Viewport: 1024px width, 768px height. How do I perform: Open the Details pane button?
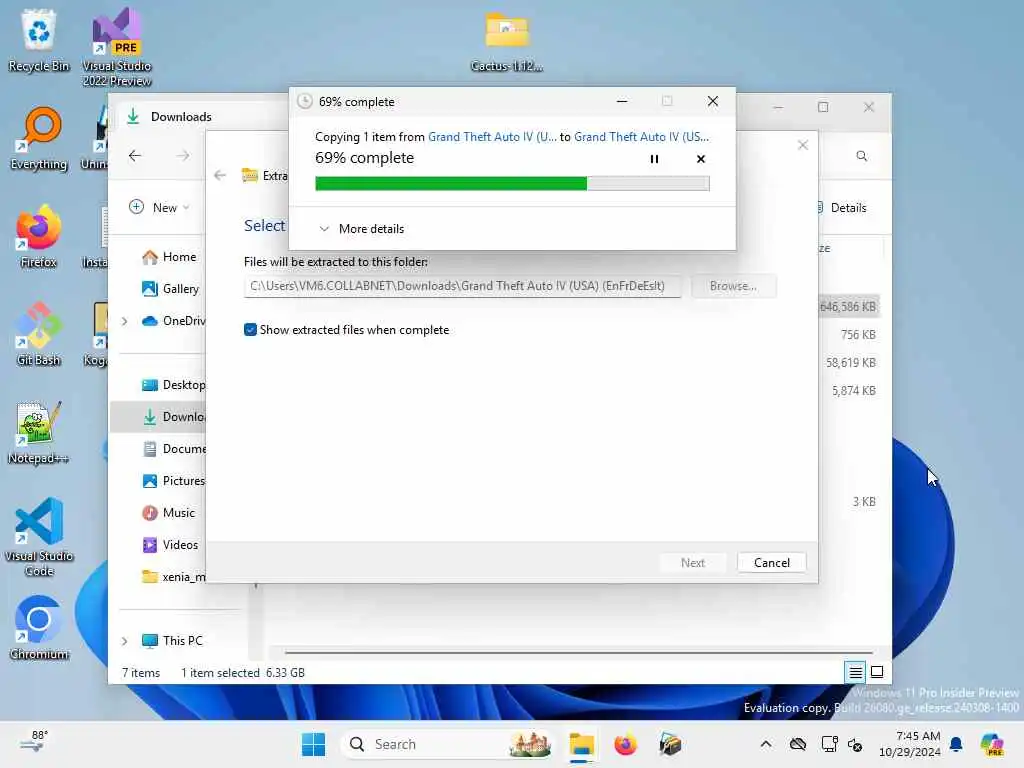tap(843, 208)
